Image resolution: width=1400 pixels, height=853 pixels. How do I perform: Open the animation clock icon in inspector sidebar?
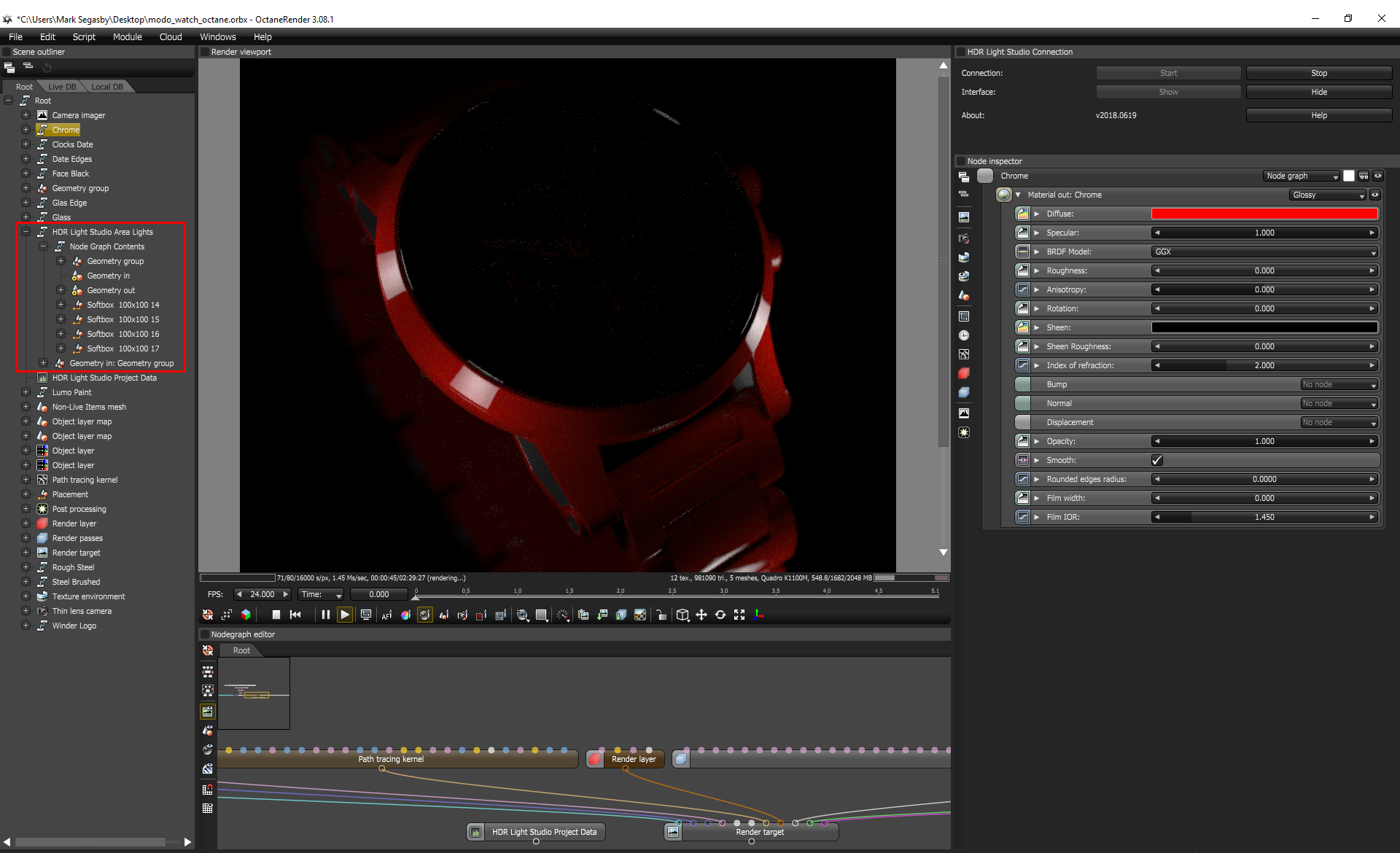pos(964,335)
